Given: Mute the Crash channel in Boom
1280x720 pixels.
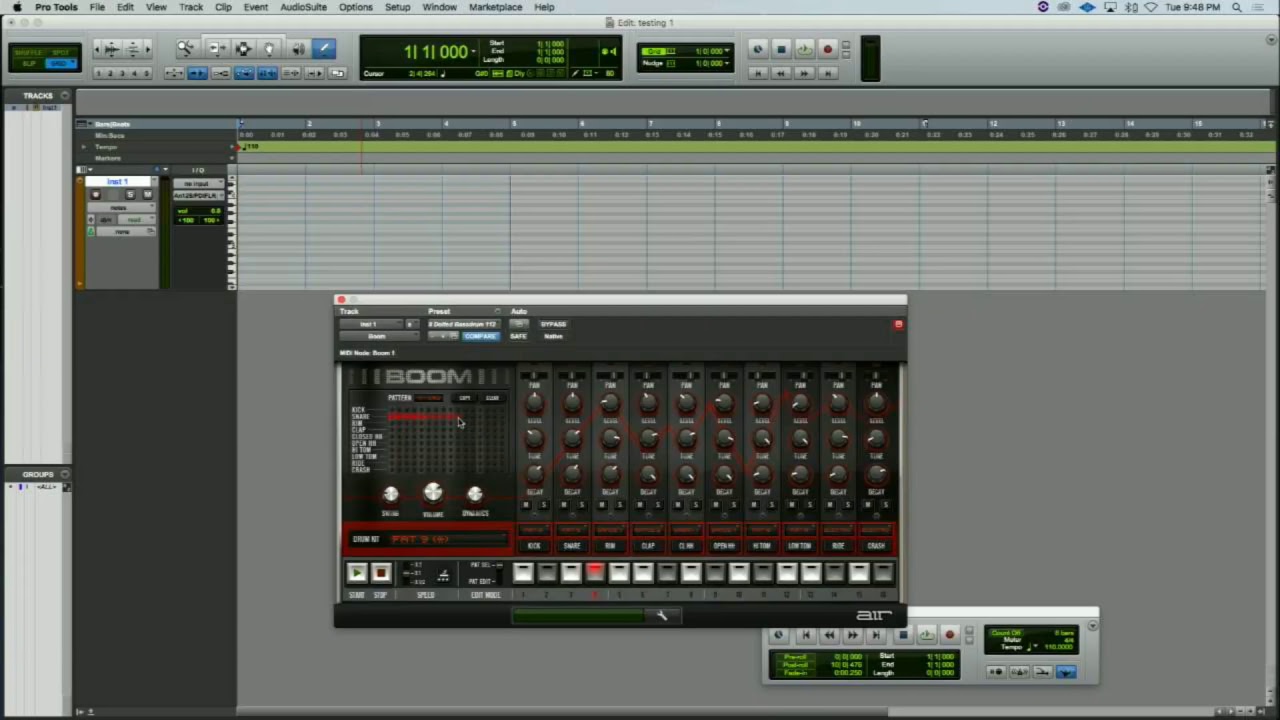Looking at the screenshot, I should click(x=868, y=505).
